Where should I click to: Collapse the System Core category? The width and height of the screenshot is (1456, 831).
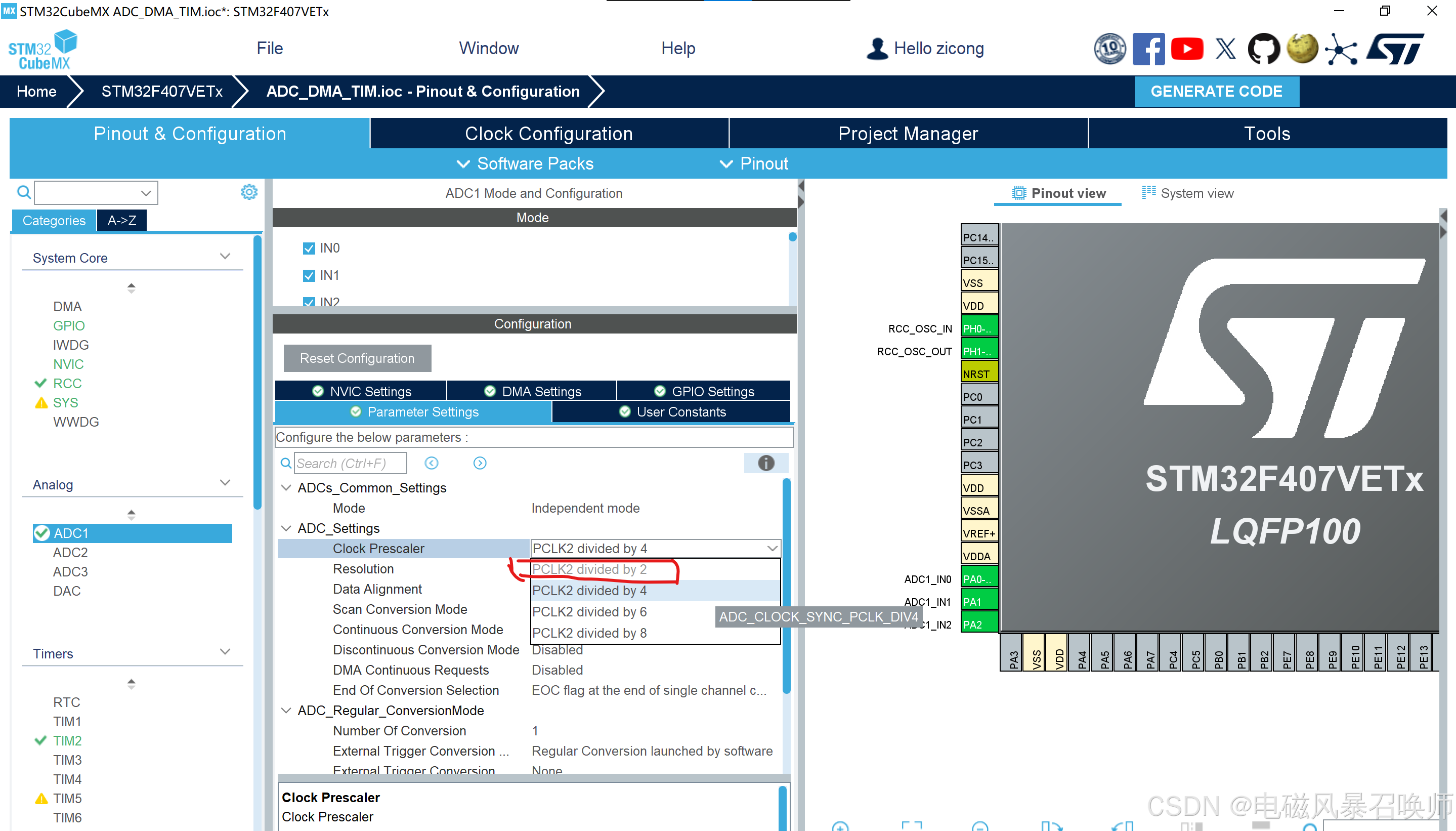click(225, 256)
